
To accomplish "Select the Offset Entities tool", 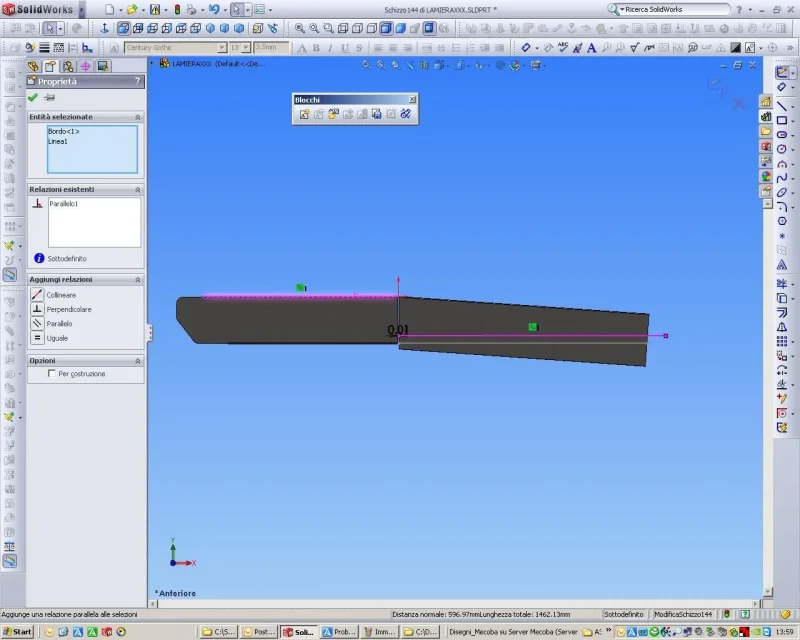I will pyautogui.click(x=782, y=312).
